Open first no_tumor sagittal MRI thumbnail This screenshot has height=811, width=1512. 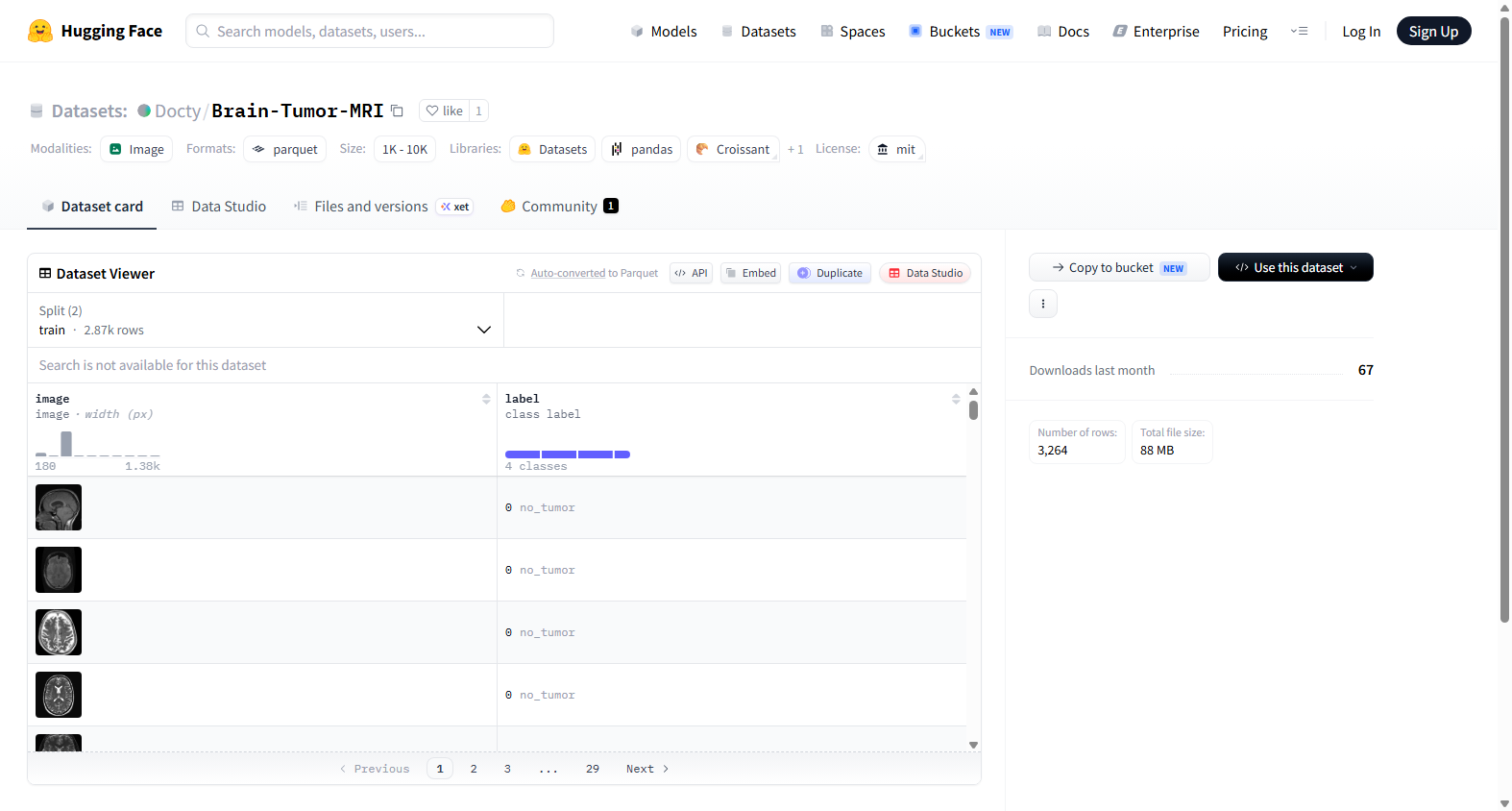coord(59,507)
